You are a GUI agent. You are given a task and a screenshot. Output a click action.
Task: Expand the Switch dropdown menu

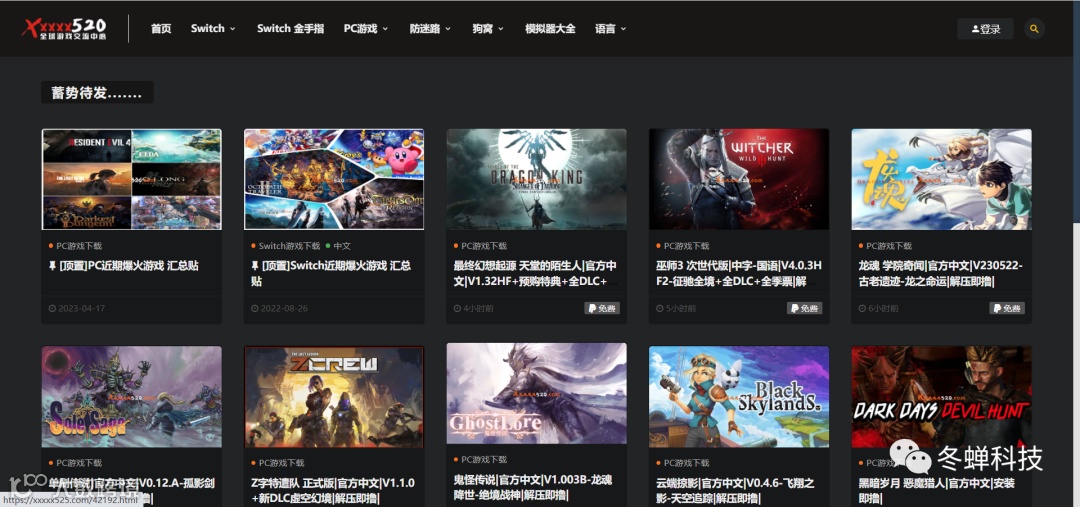tap(213, 29)
